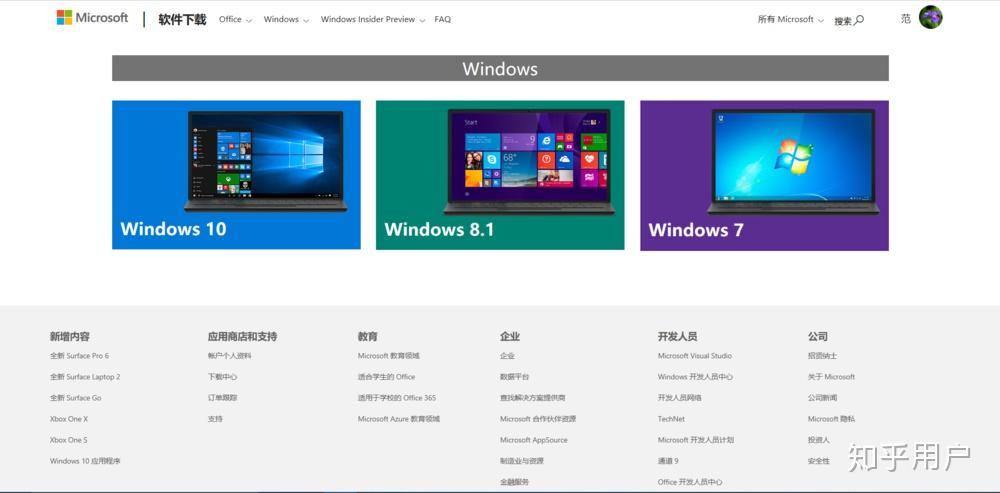Open the search magnifier icon

click(x=859, y=20)
